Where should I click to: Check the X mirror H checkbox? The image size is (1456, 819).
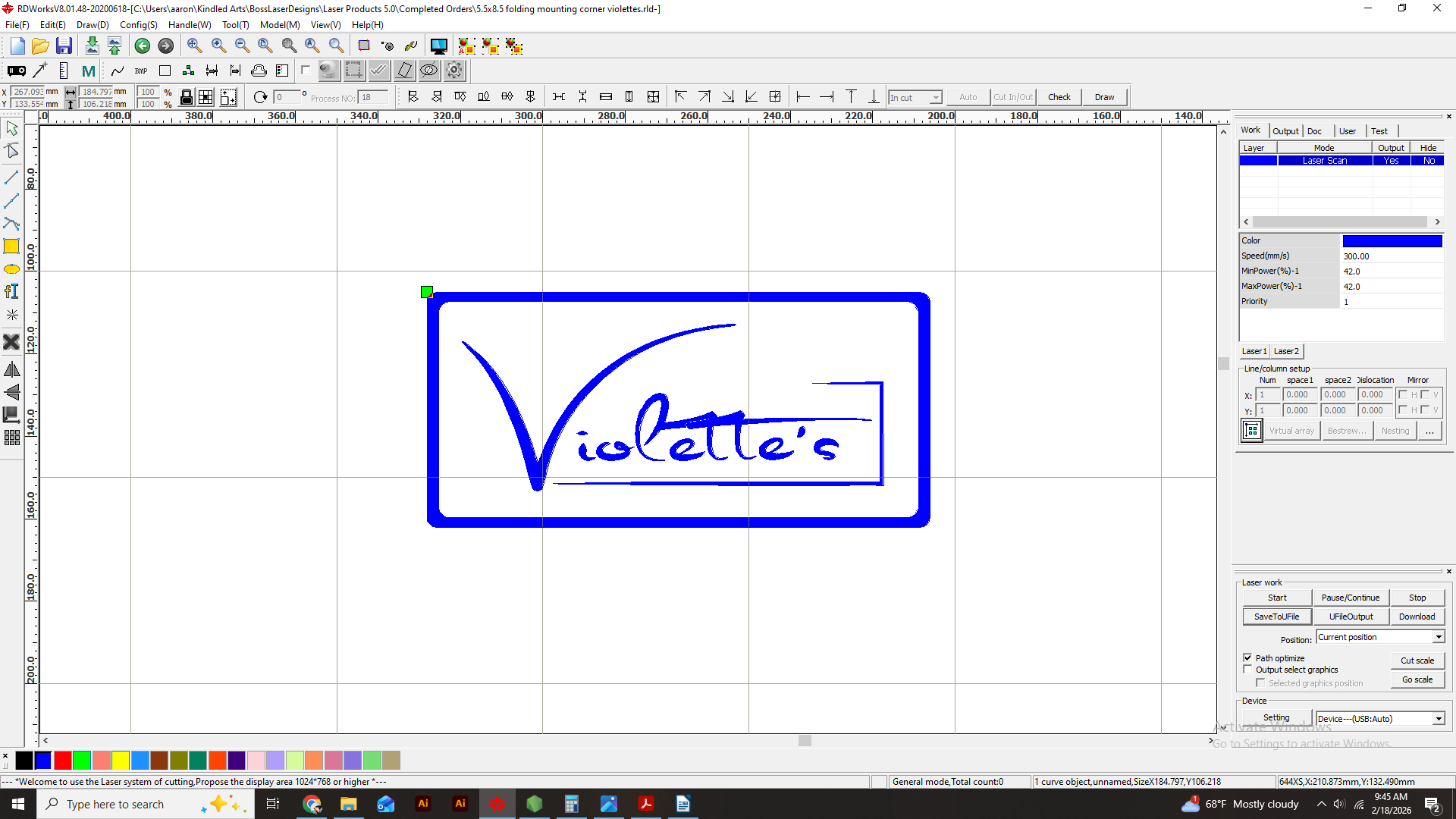(1403, 394)
